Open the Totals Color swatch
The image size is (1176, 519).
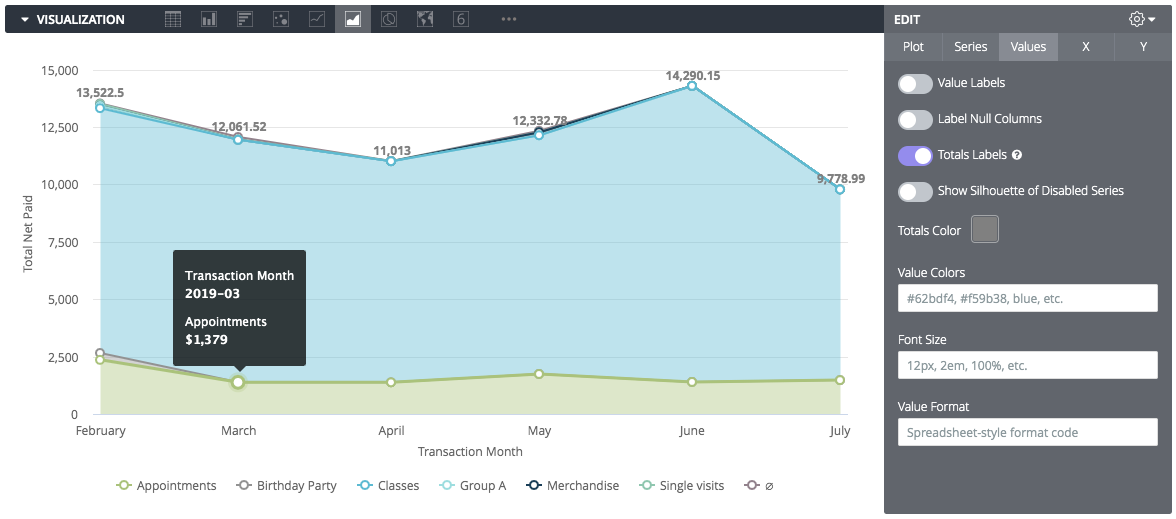coord(985,230)
